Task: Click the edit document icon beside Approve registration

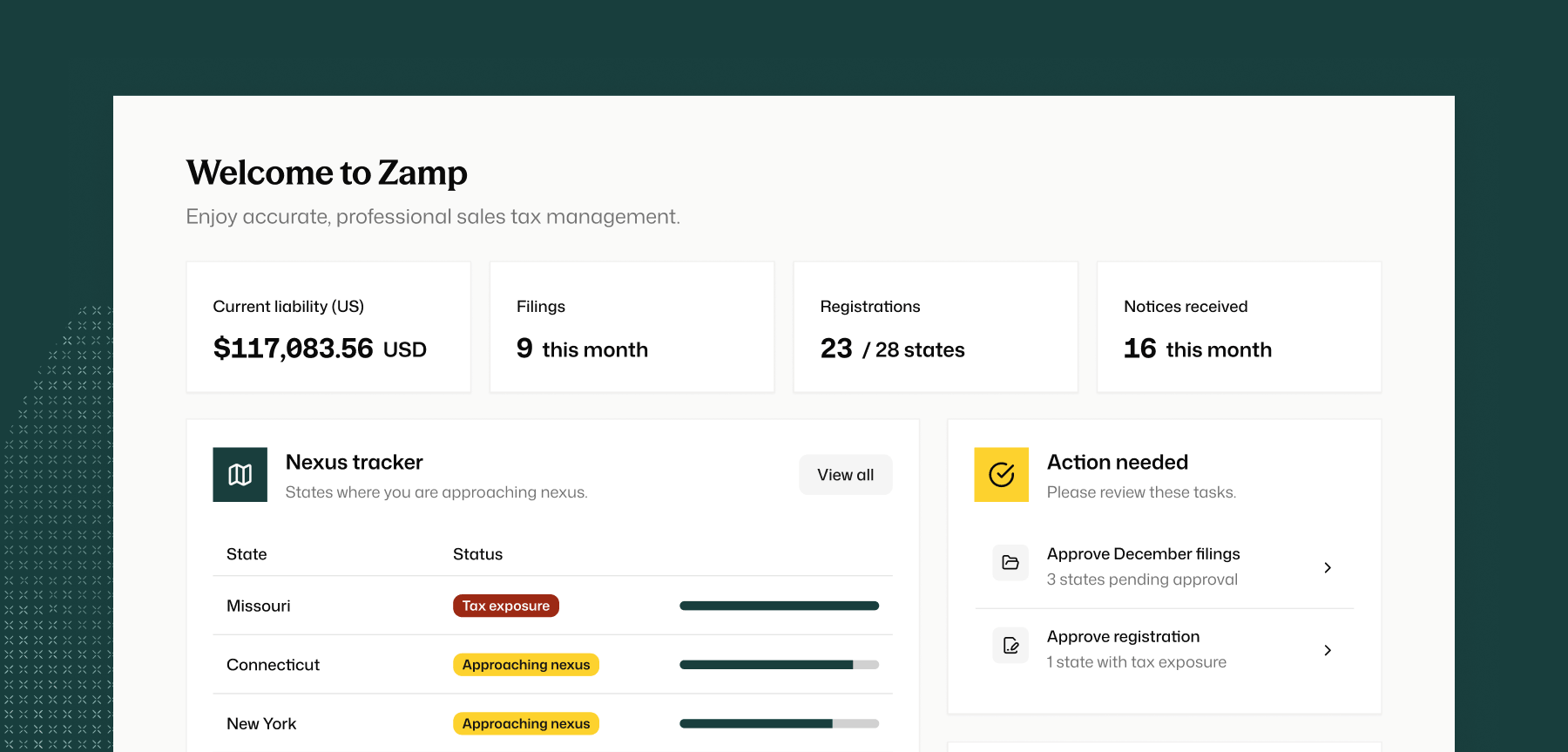Action: point(1010,646)
